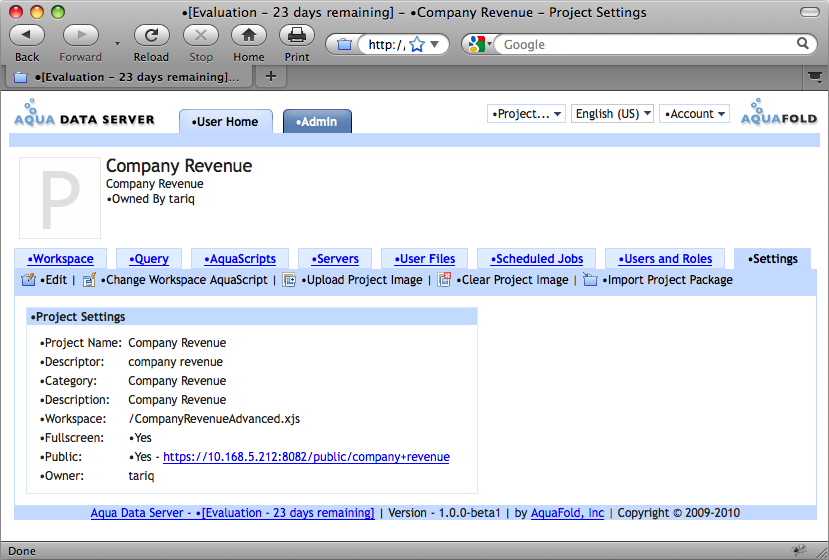Viewport: 829px width, 560px height.
Task: Open the Workspace tab
Action: point(60,259)
